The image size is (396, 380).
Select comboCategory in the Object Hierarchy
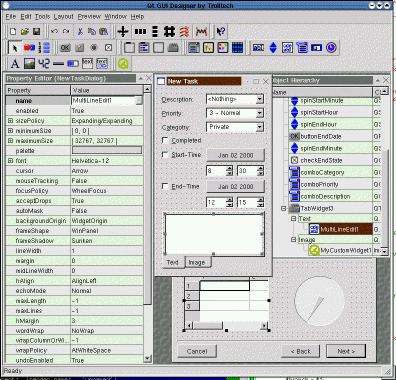pyautogui.click(x=322, y=172)
